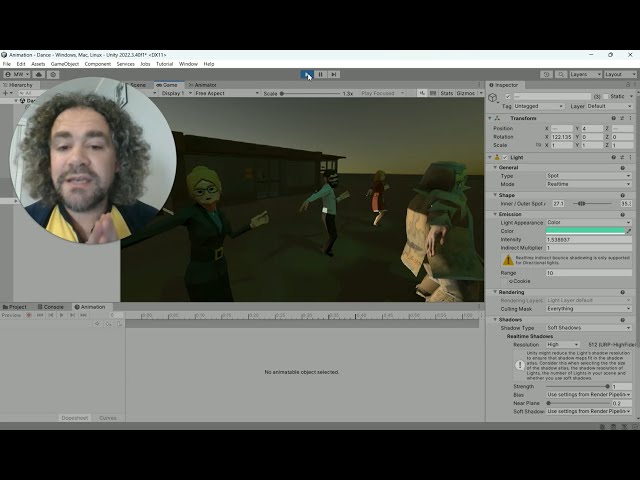Switch to Curves view in Animation
This screenshot has width=640, height=480.
[x=108, y=418]
